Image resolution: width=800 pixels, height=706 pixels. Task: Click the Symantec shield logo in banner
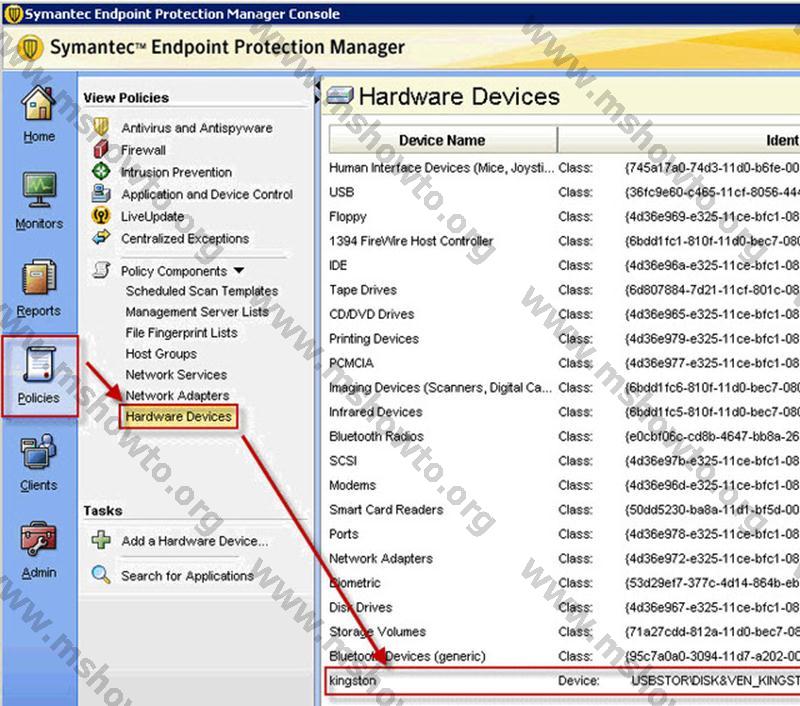pyautogui.click(x=30, y=47)
